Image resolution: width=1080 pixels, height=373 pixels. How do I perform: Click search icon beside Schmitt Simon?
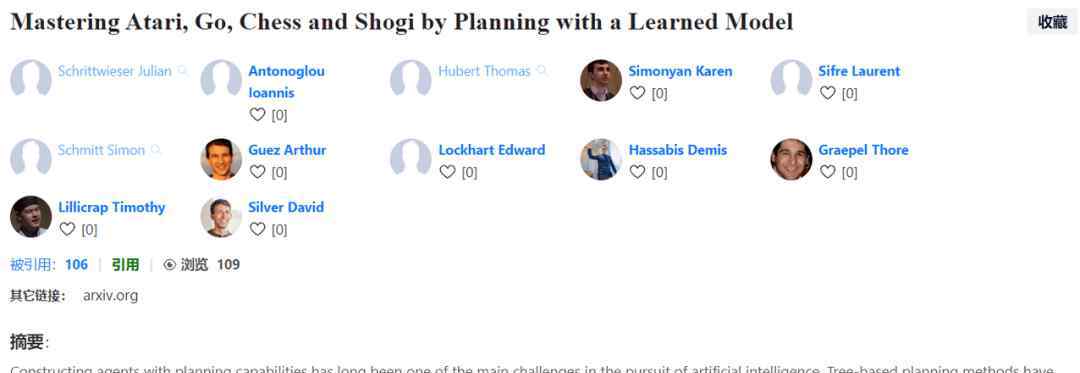[156, 149]
